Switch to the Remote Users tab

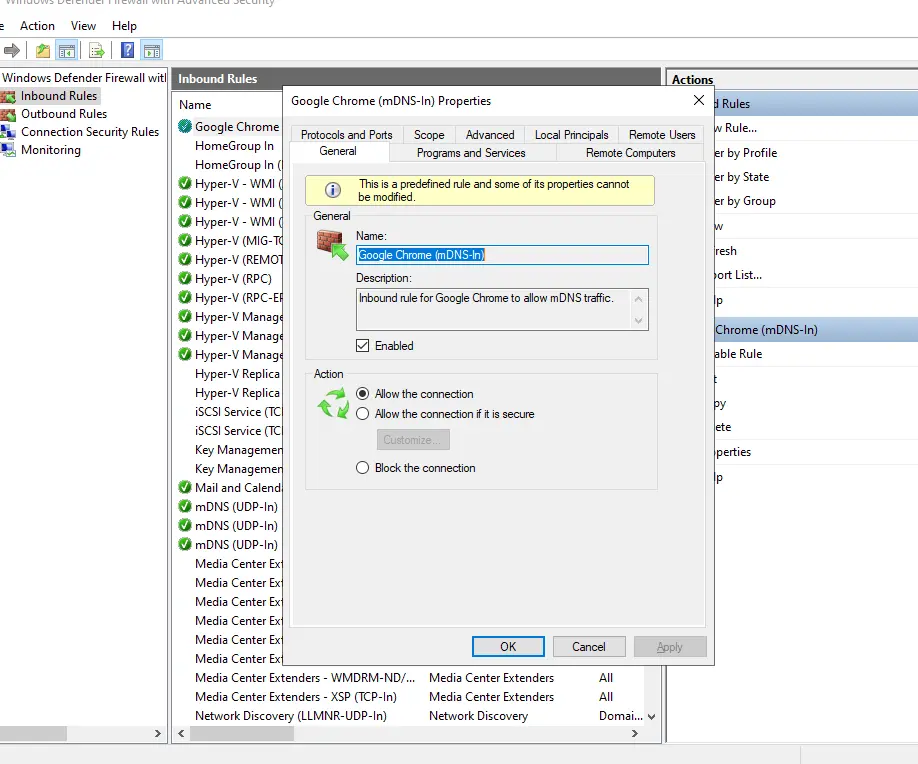click(662, 135)
